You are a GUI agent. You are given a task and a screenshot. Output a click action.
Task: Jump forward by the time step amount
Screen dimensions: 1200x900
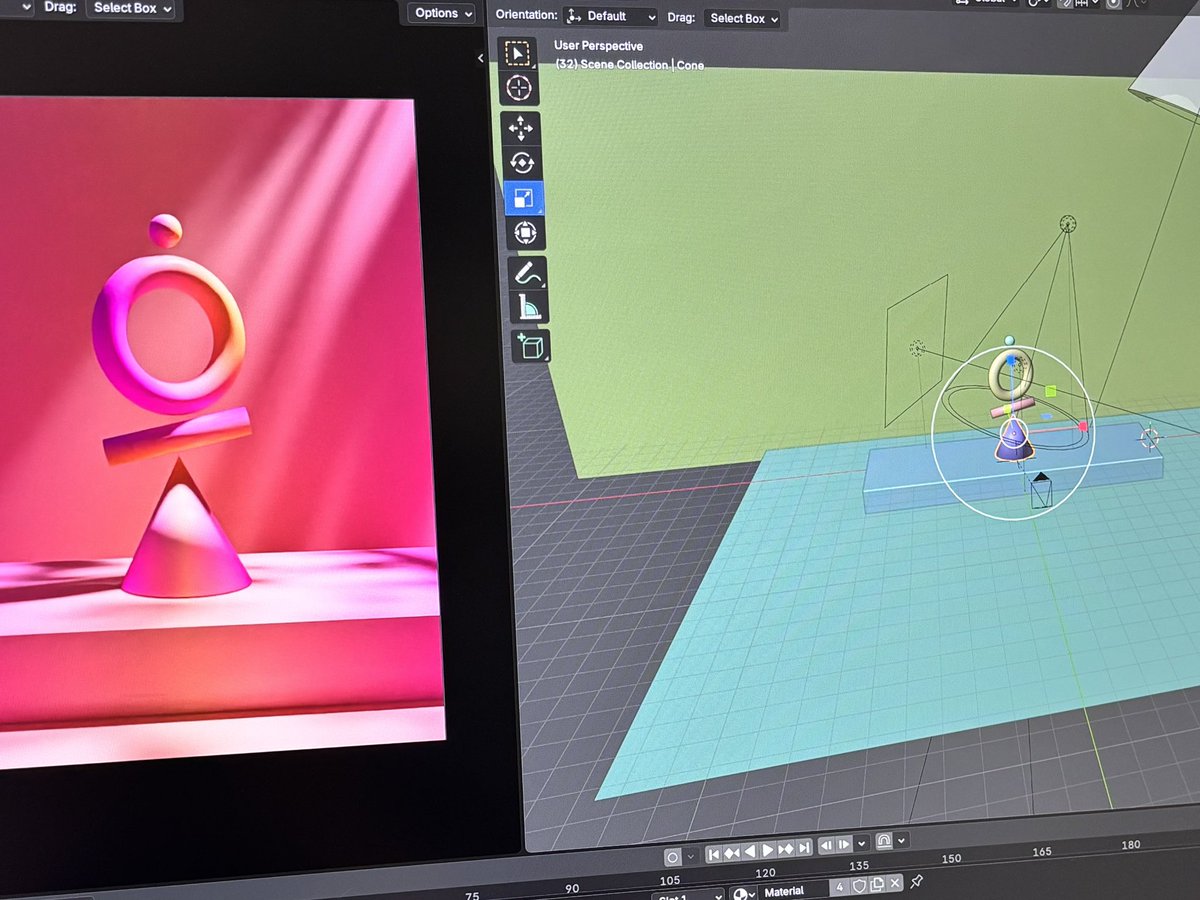[x=843, y=845]
